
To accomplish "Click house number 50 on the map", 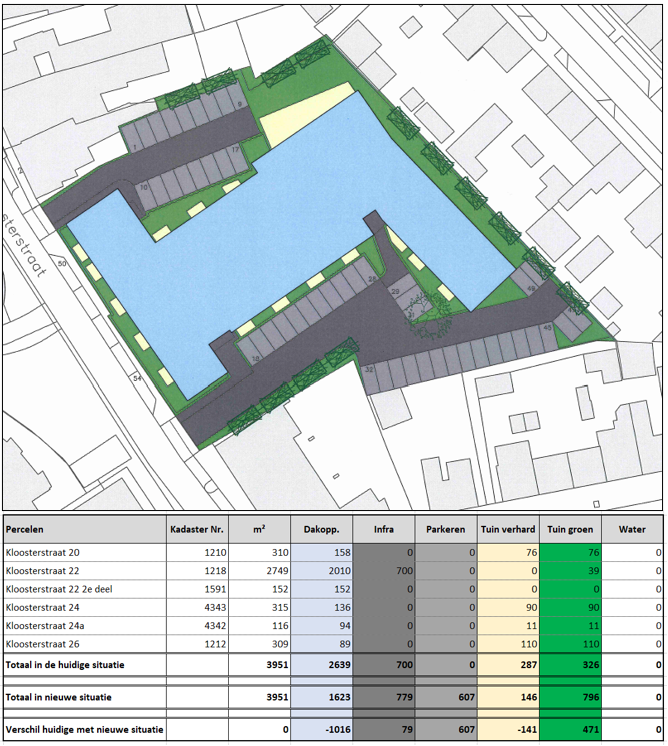I will 62,264.
